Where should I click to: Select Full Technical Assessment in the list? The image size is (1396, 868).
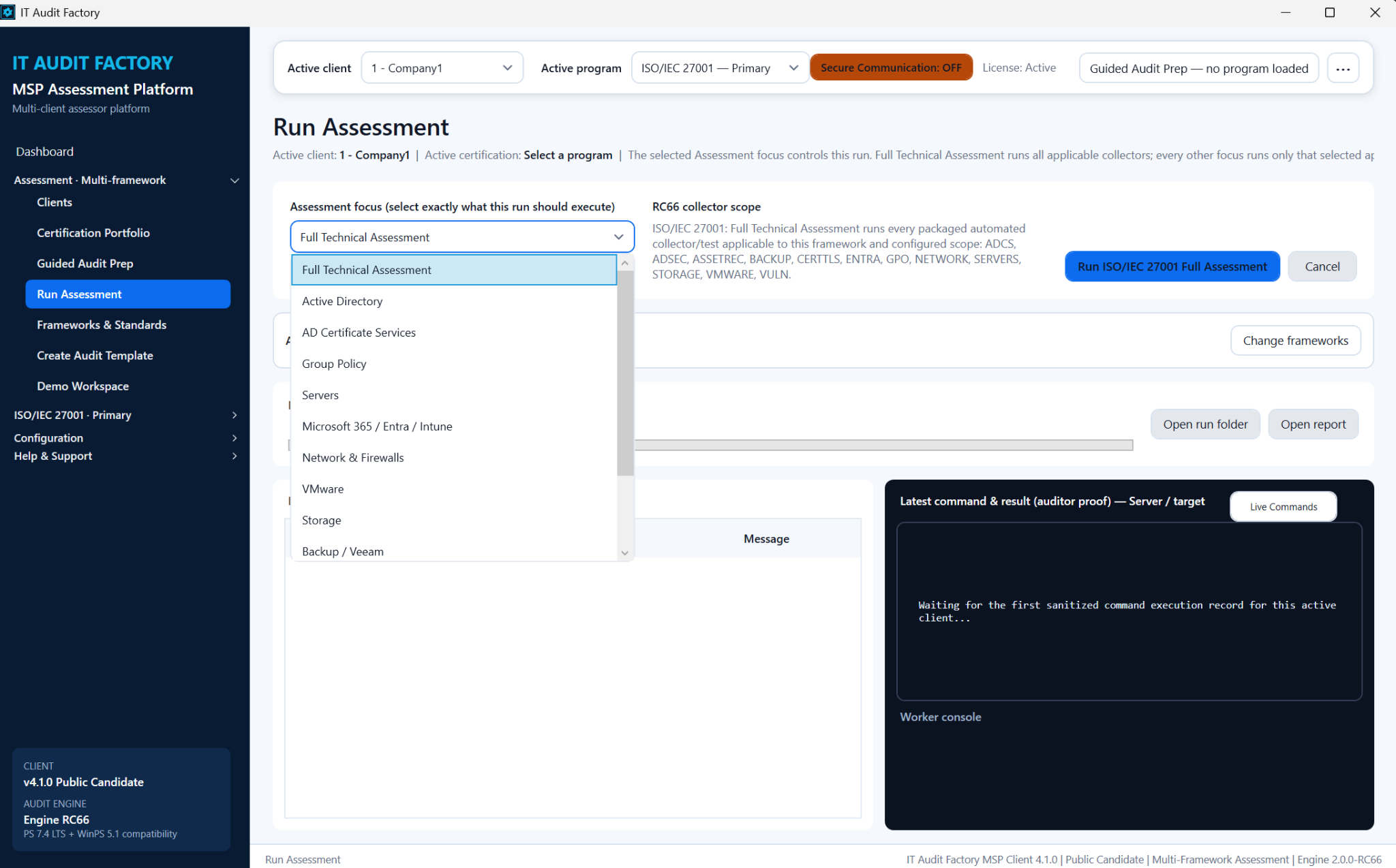[454, 270]
